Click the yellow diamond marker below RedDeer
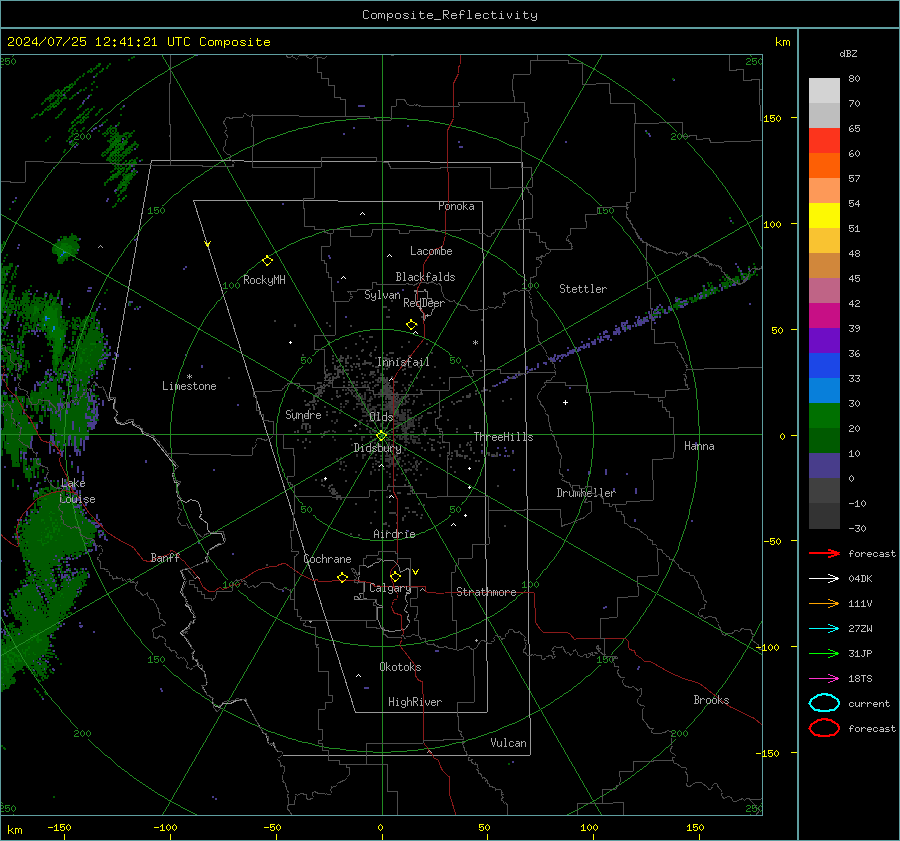Image resolution: width=900 pixels, height=841 pixels. (412, 325)
